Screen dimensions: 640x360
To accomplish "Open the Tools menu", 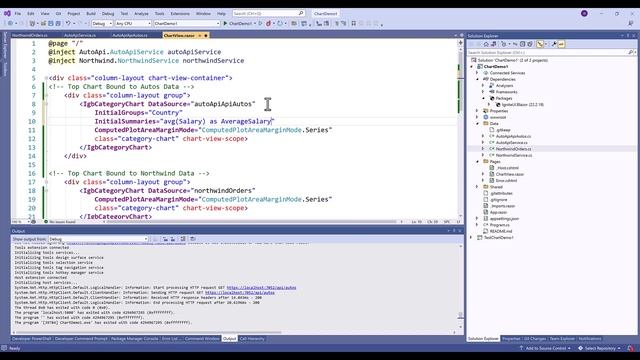I will coord(160,13).
